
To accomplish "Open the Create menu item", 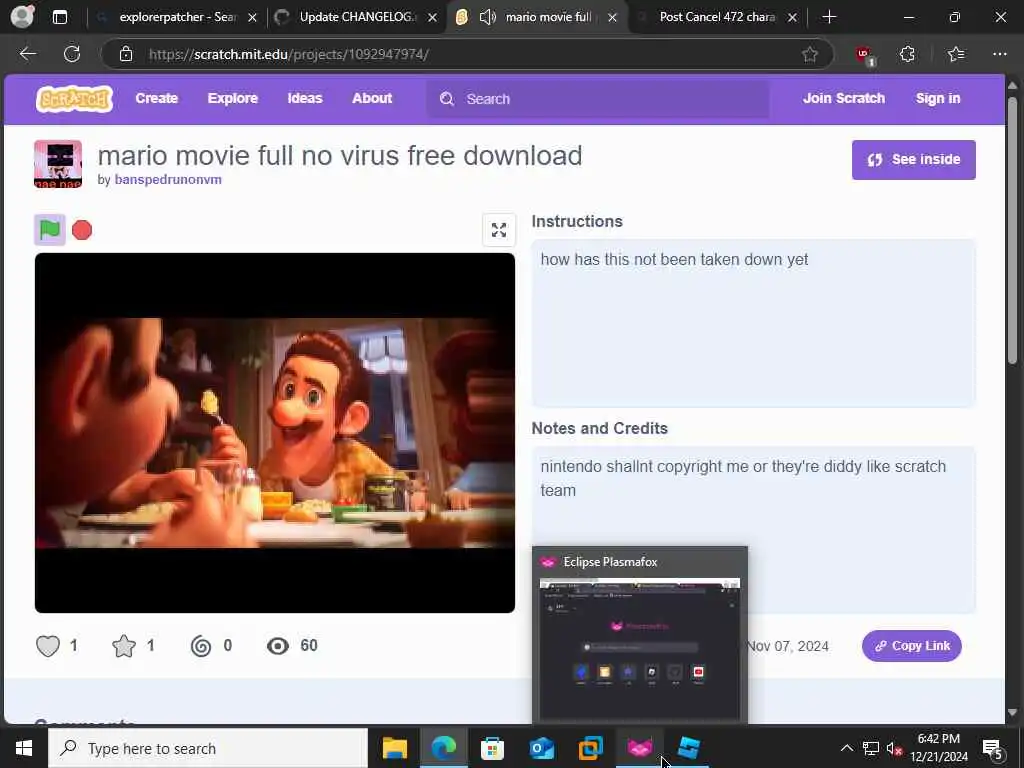I will (157, 99).
